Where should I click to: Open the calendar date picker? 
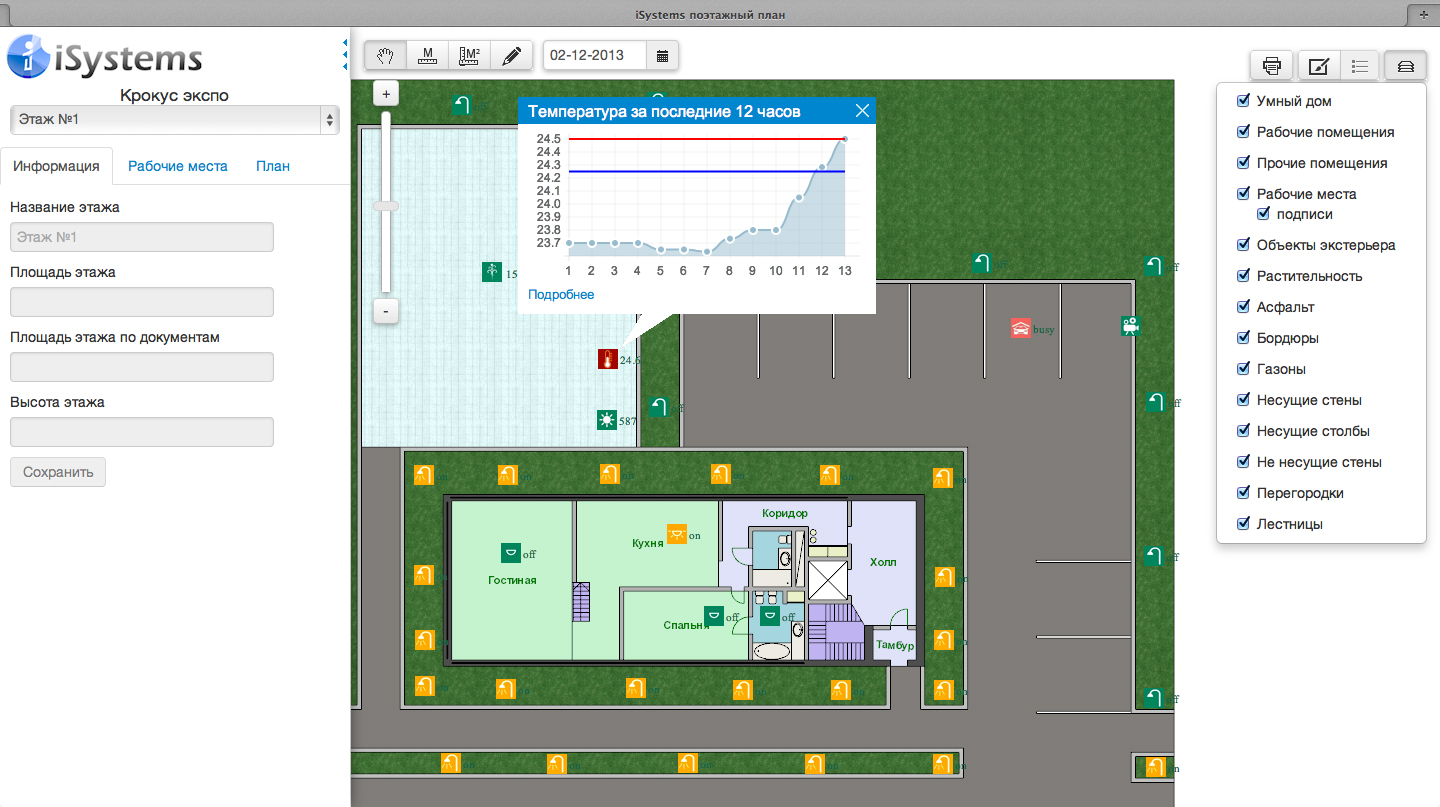click(662, 55)
